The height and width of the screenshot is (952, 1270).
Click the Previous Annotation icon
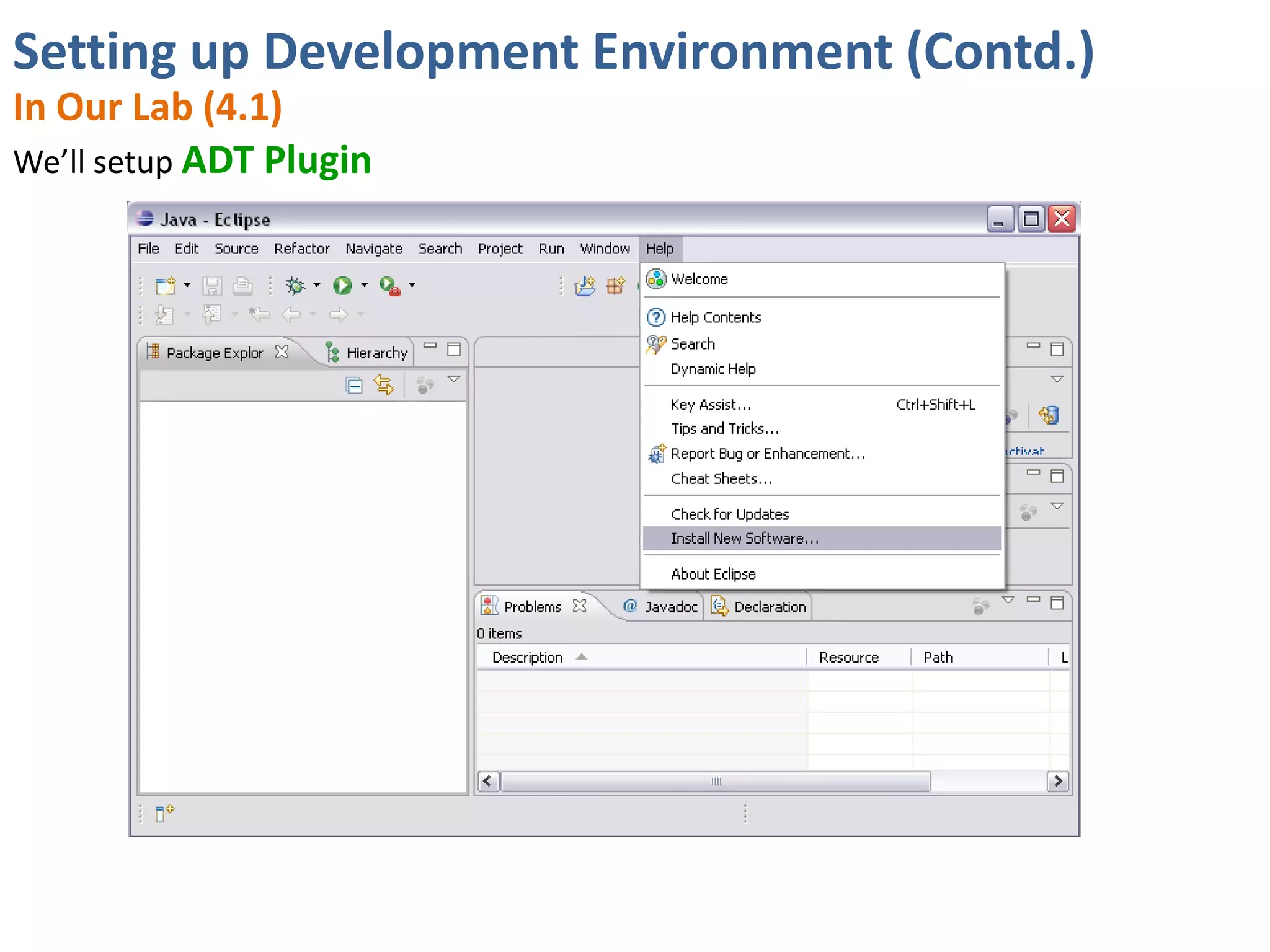[211, 315]
